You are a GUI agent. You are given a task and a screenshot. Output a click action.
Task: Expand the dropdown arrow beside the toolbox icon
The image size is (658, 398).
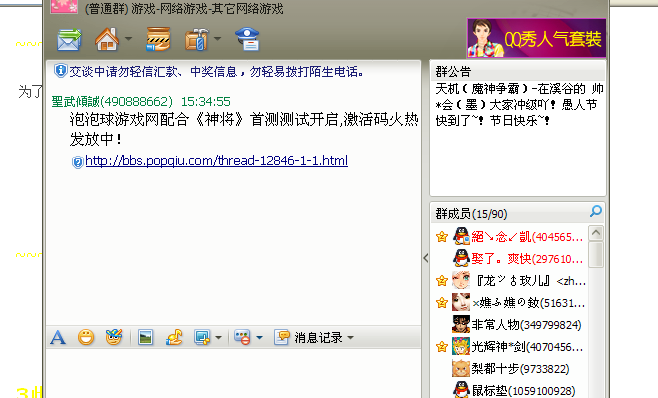tap(217, 39)
